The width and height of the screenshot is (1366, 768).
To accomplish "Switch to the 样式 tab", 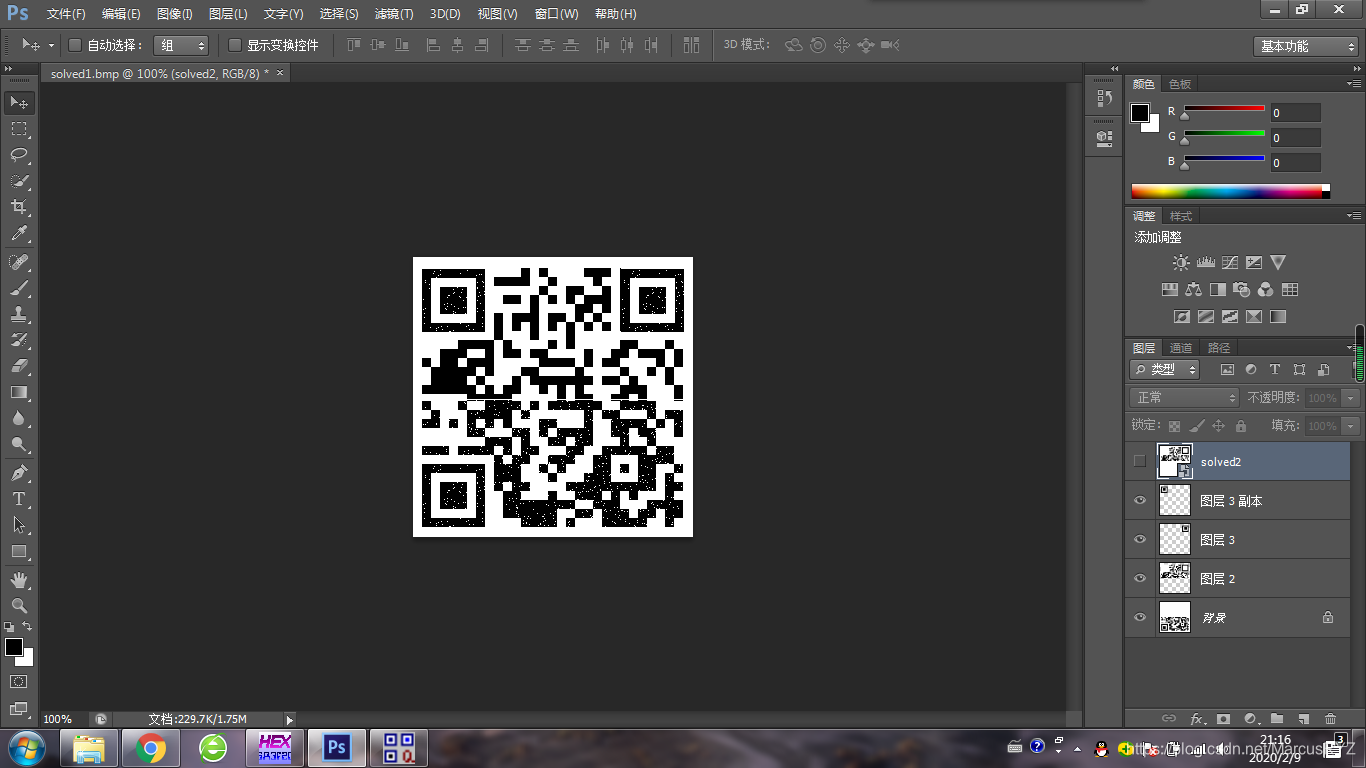I will 1181,216.
